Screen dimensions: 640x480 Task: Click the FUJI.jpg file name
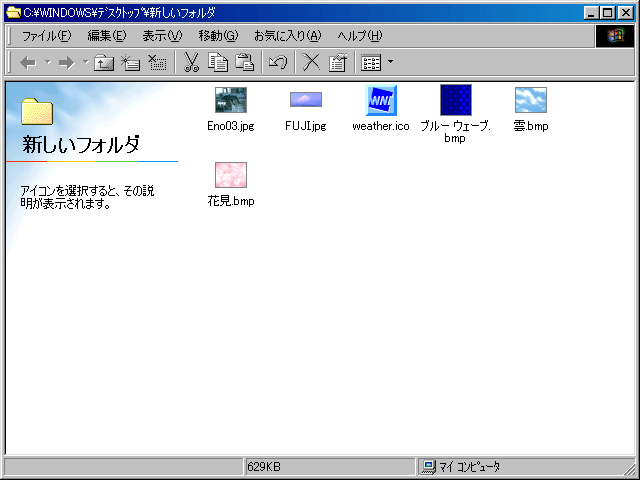coord(306,126)
